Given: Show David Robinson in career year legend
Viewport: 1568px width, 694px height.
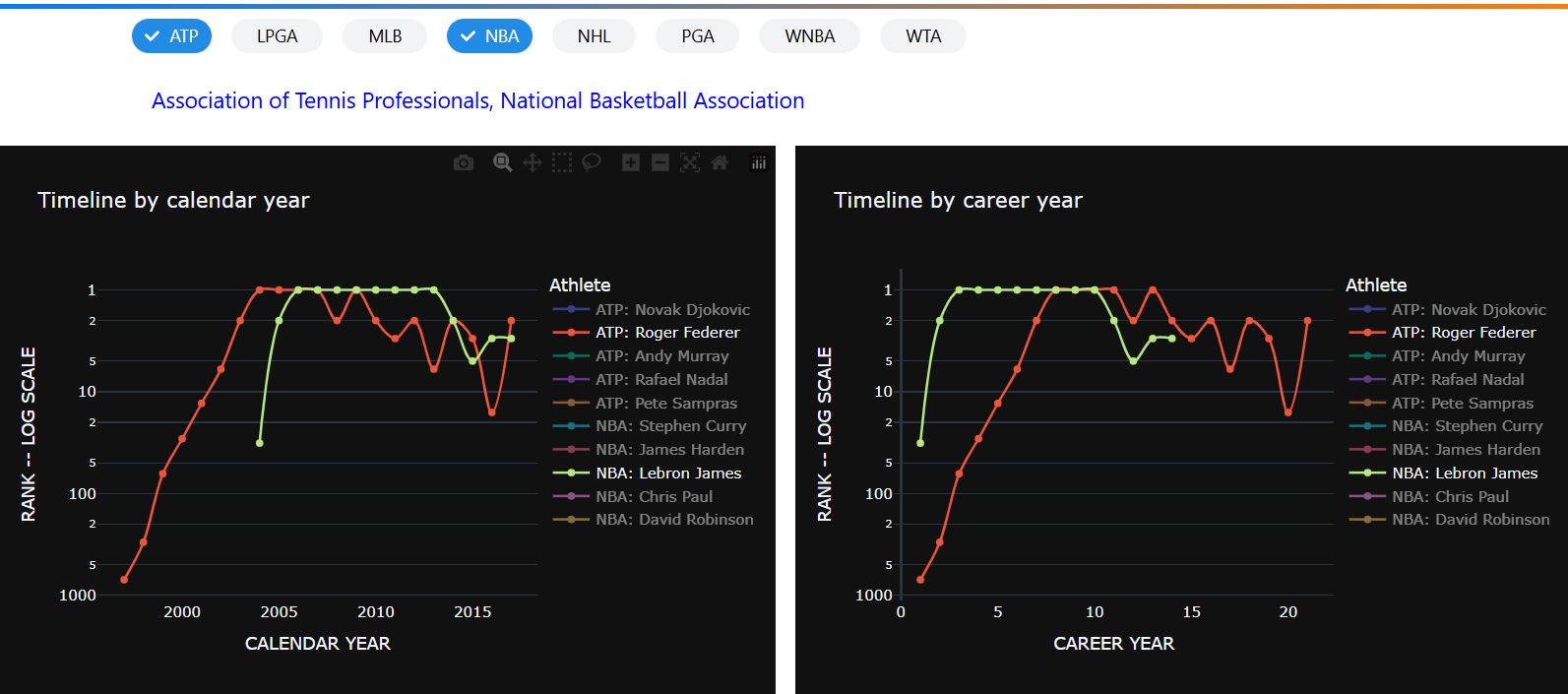Looking at the screenshot, I should tap(1448, 520).
